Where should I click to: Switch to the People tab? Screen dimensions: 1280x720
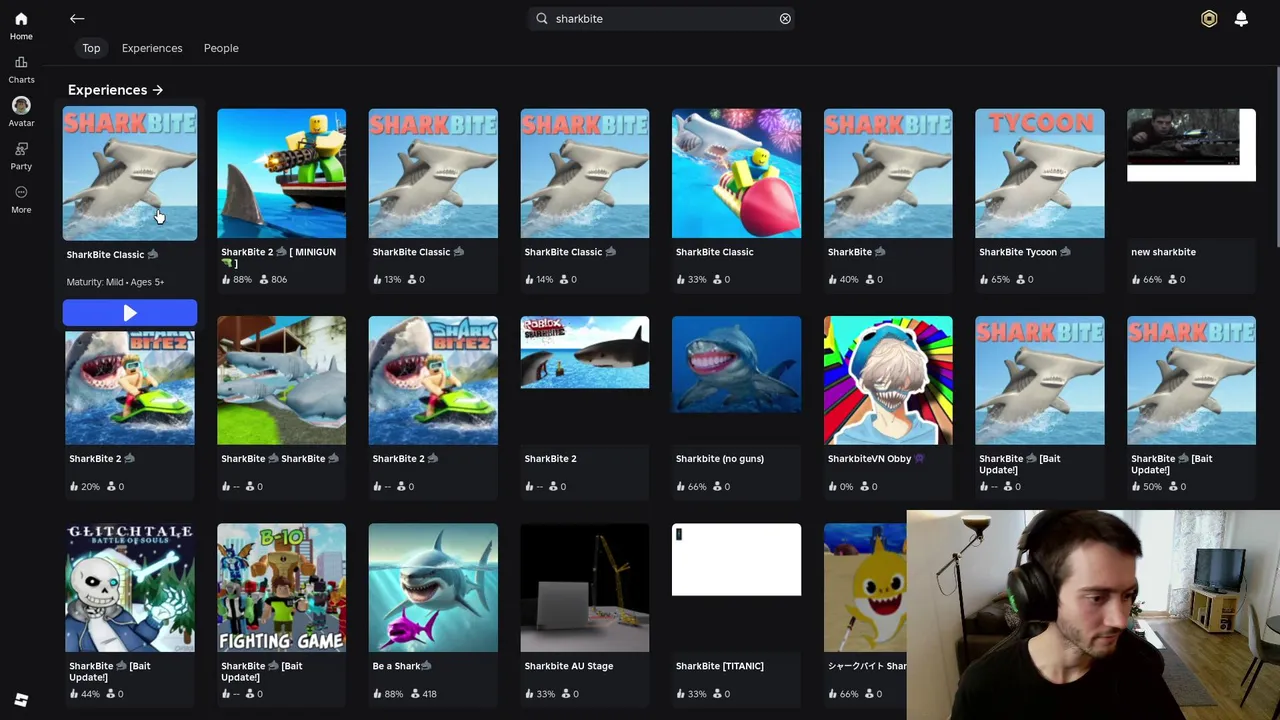[221, 48]
